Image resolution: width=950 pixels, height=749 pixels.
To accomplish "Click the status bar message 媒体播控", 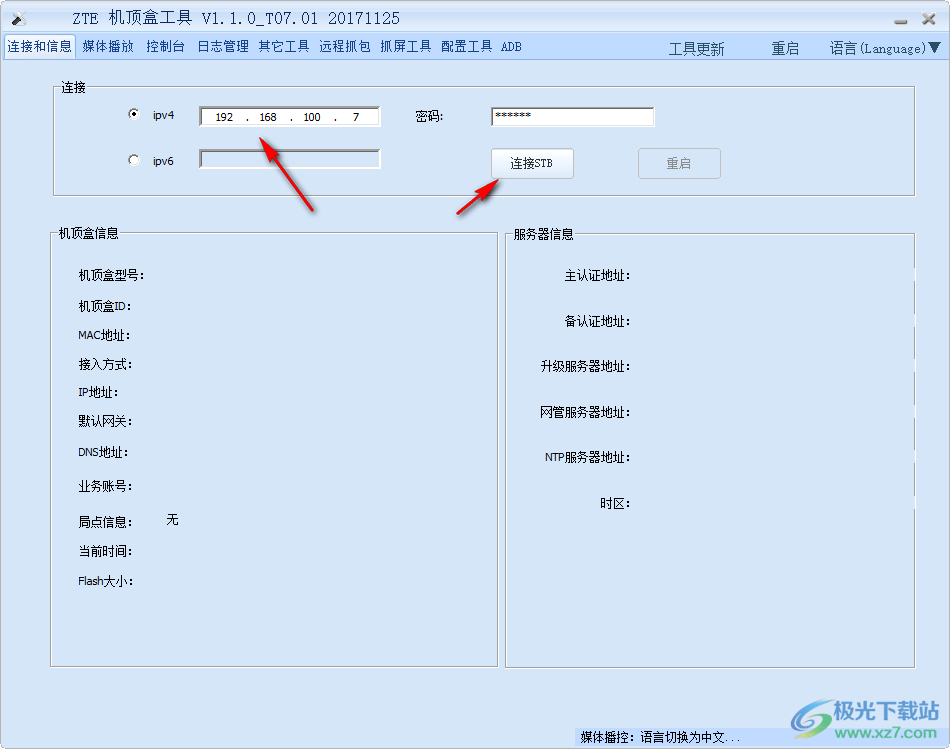I will pos(660,737).
